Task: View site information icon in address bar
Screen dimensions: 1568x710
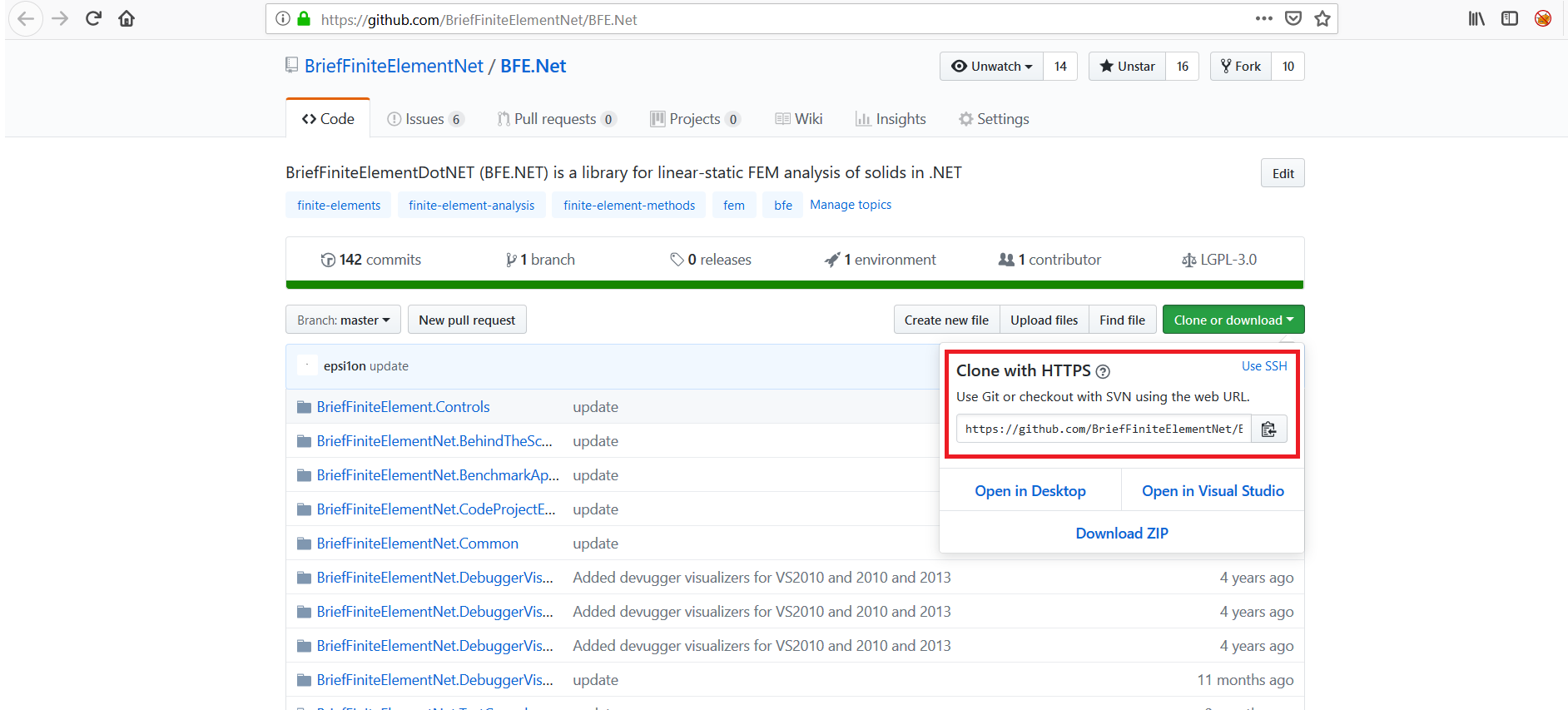Action: pyautogui.click(x=283, y=18)
